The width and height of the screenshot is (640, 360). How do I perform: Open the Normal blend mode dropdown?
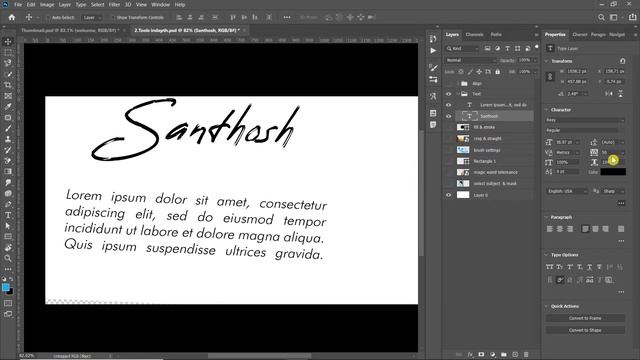coord(471,60)
